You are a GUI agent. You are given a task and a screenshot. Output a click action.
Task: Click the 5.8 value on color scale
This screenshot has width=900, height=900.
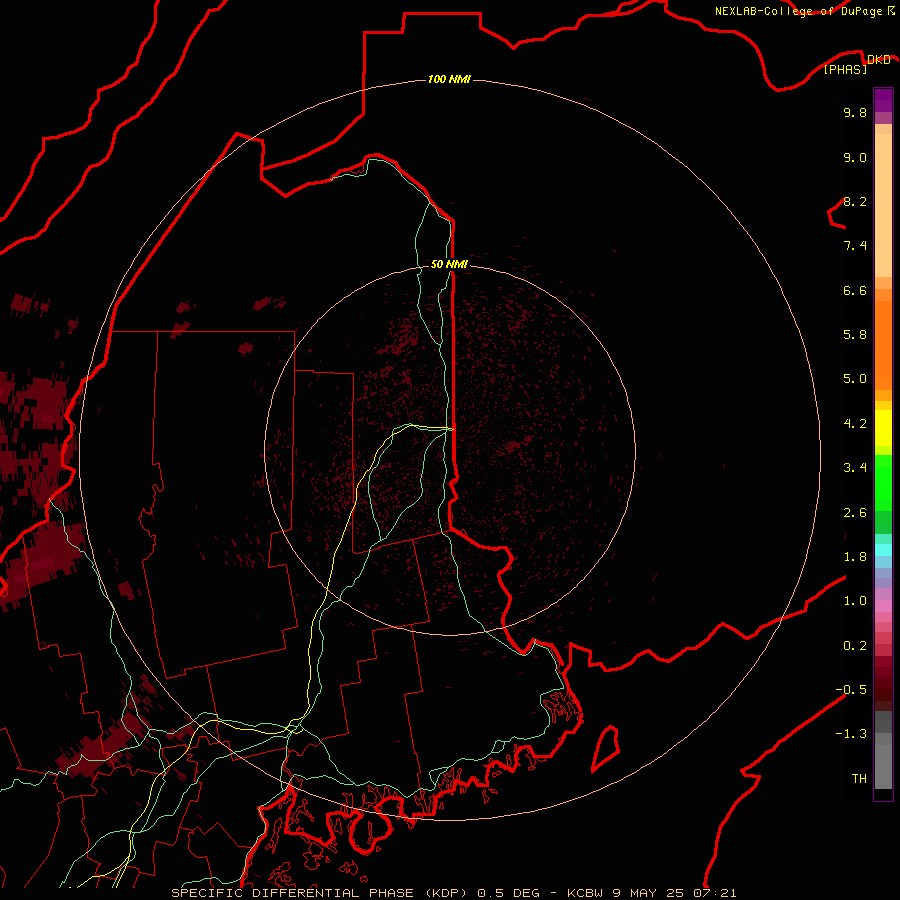[855, 335]
